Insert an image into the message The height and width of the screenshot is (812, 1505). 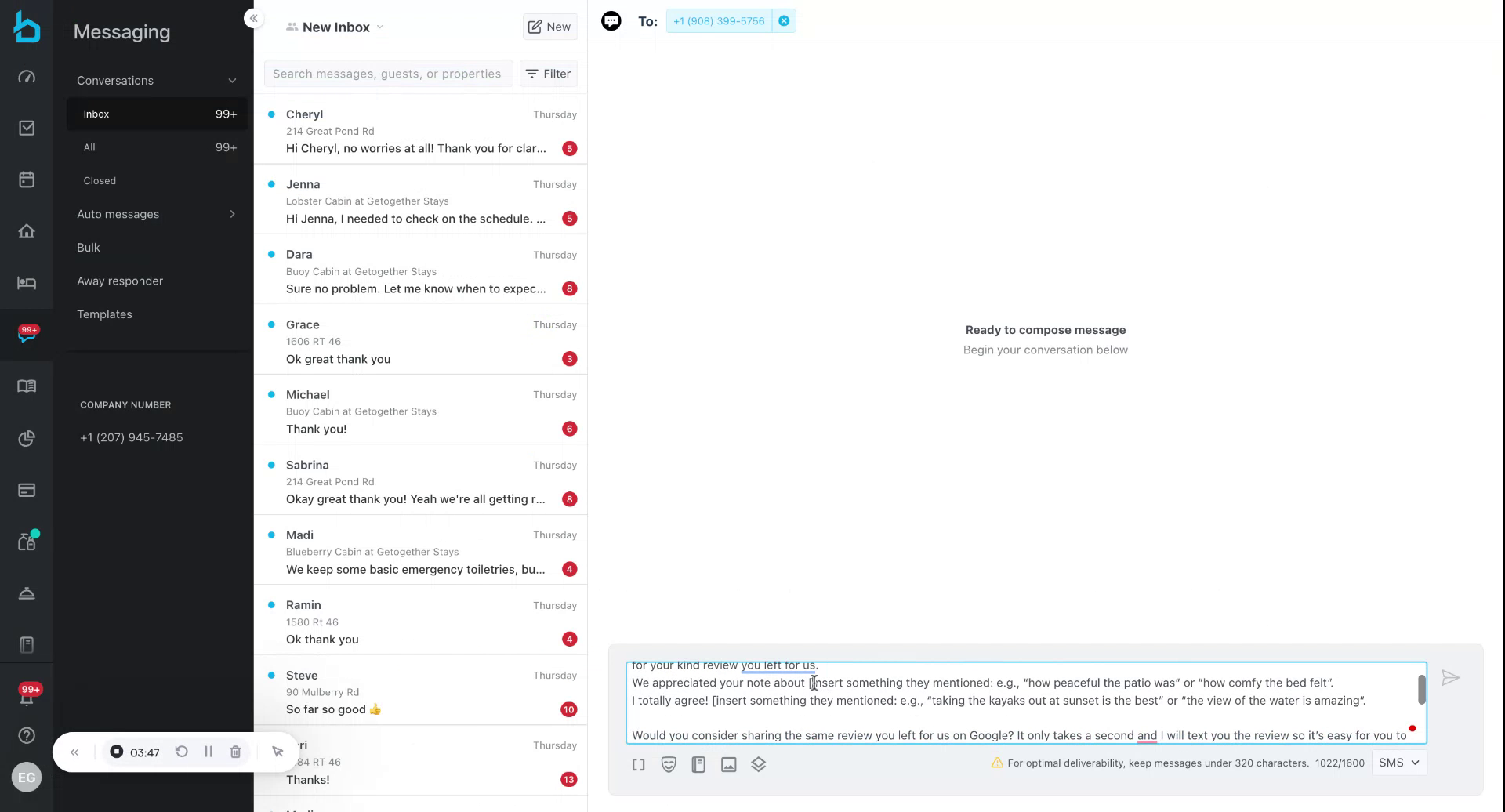(x=728, y=764)
